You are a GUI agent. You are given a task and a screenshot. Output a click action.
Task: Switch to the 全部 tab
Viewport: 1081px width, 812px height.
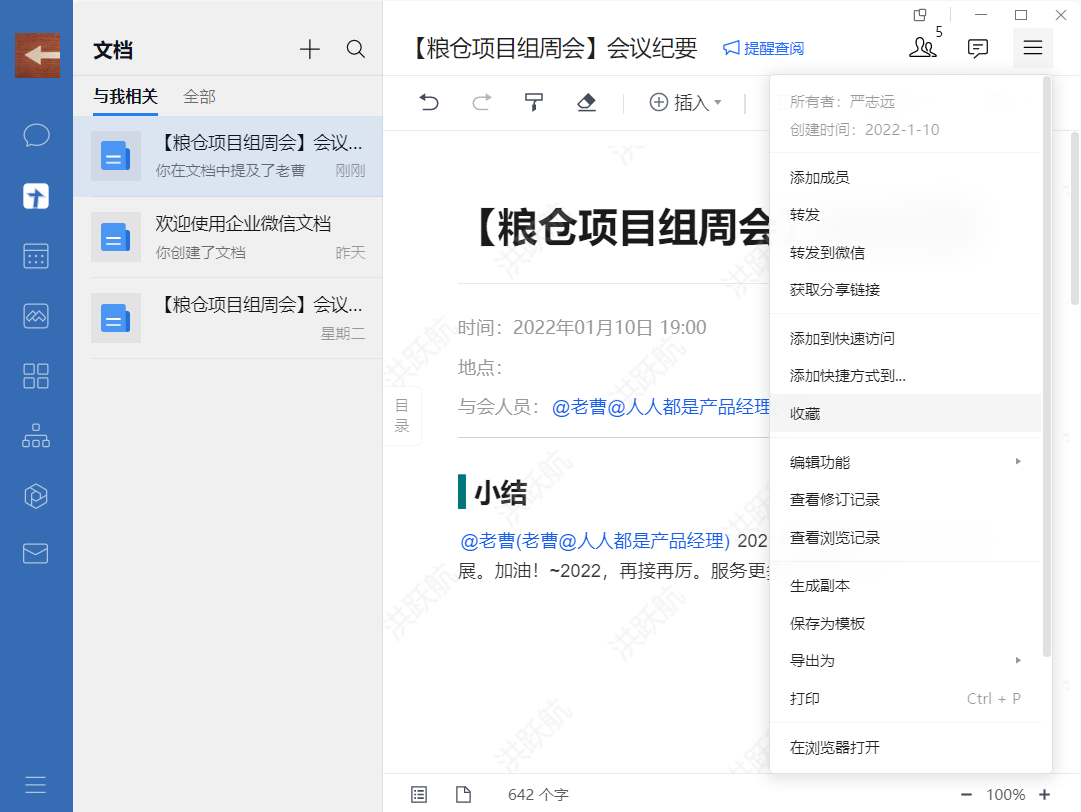coord(199,97)
